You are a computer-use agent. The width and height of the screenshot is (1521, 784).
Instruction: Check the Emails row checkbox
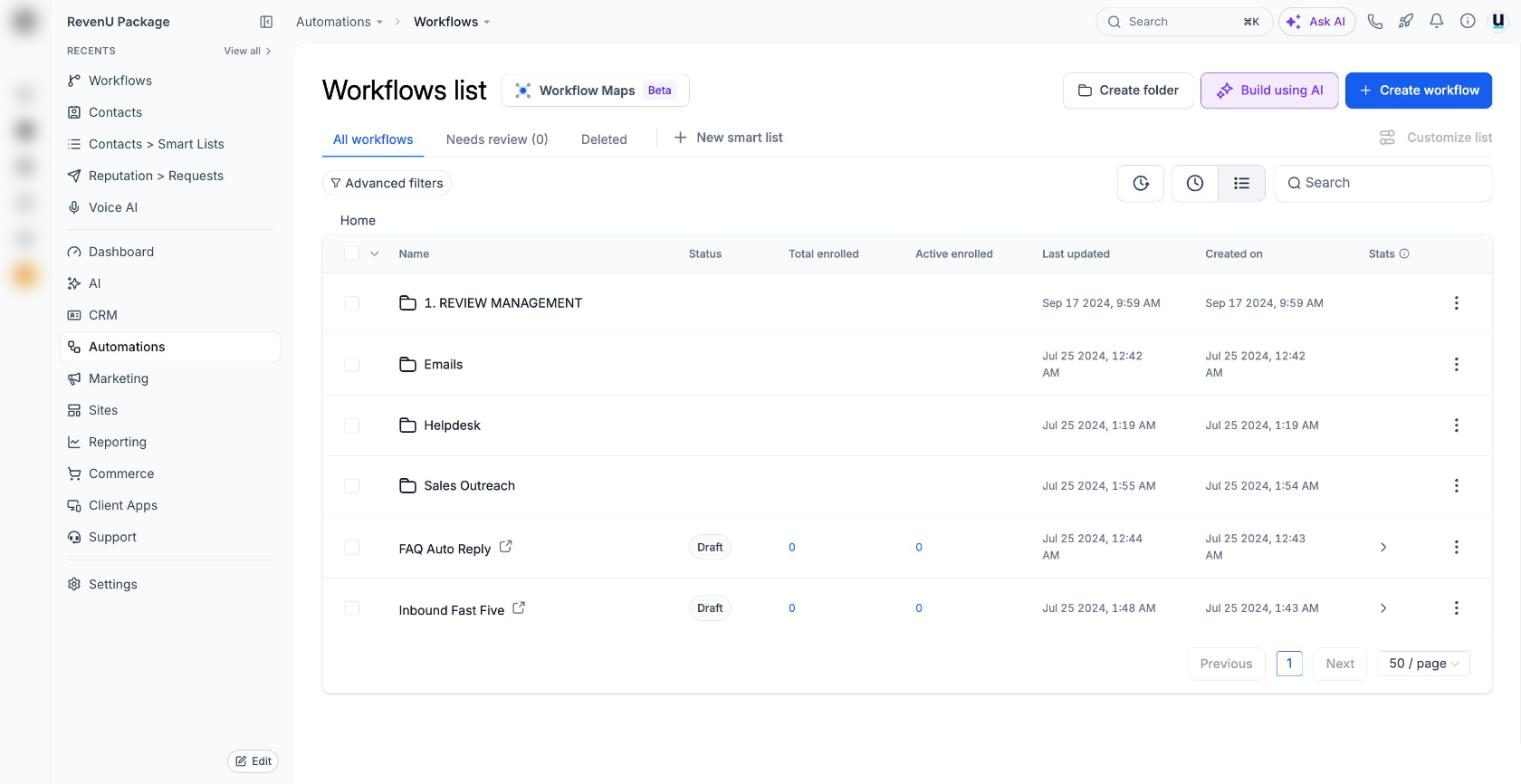point(351,364)
